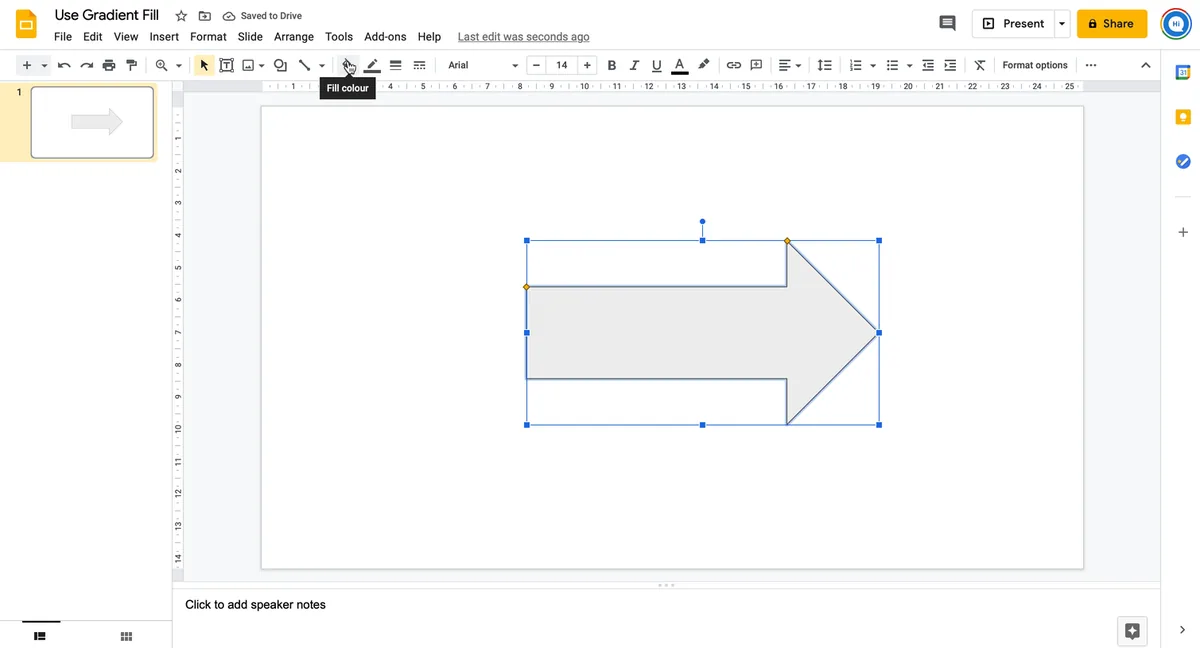This screenshot has width=1200, height=648.
Task: Add a comment from the toolbar
Action: tap(757, 65)
